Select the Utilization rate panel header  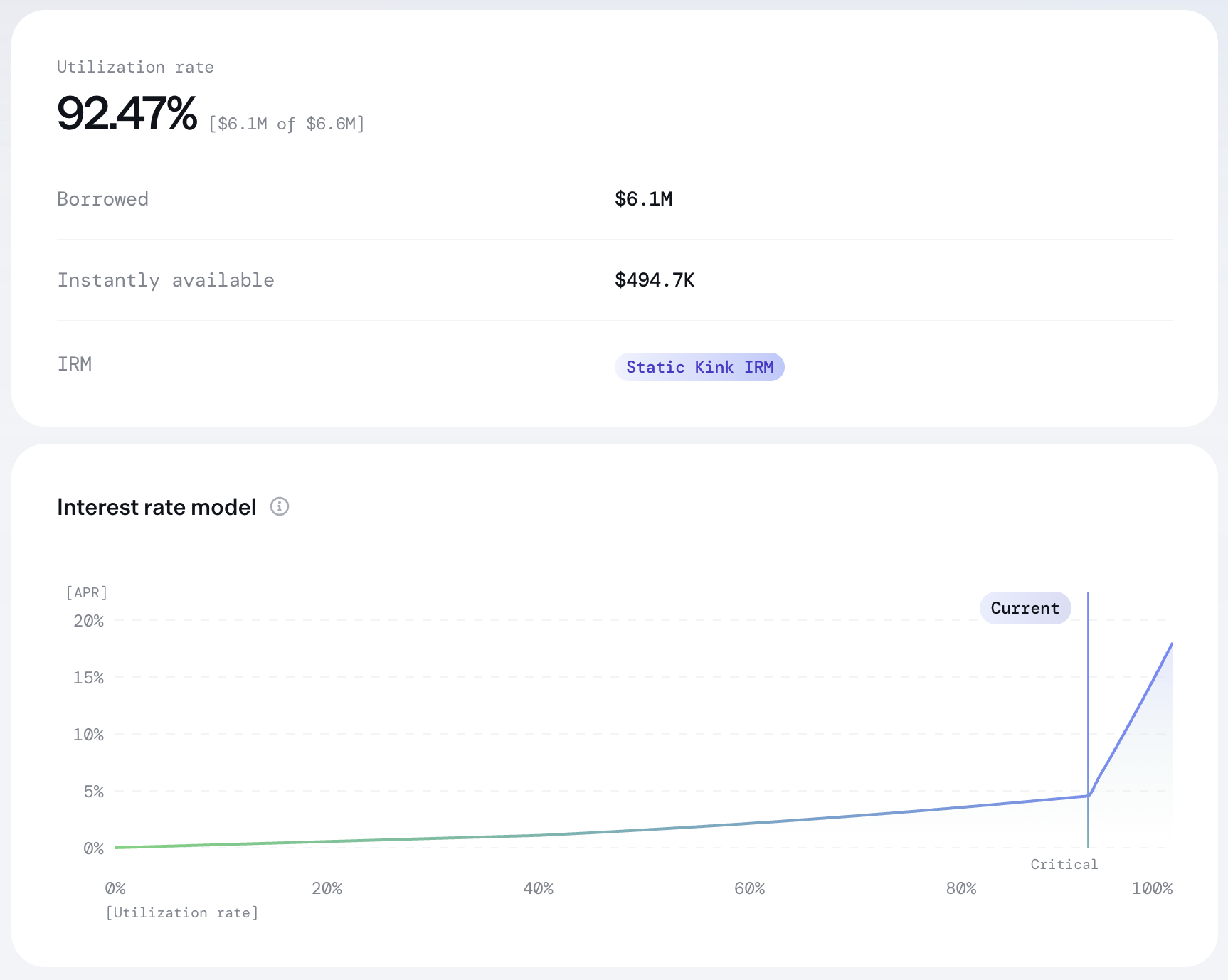tap(135, 66)
